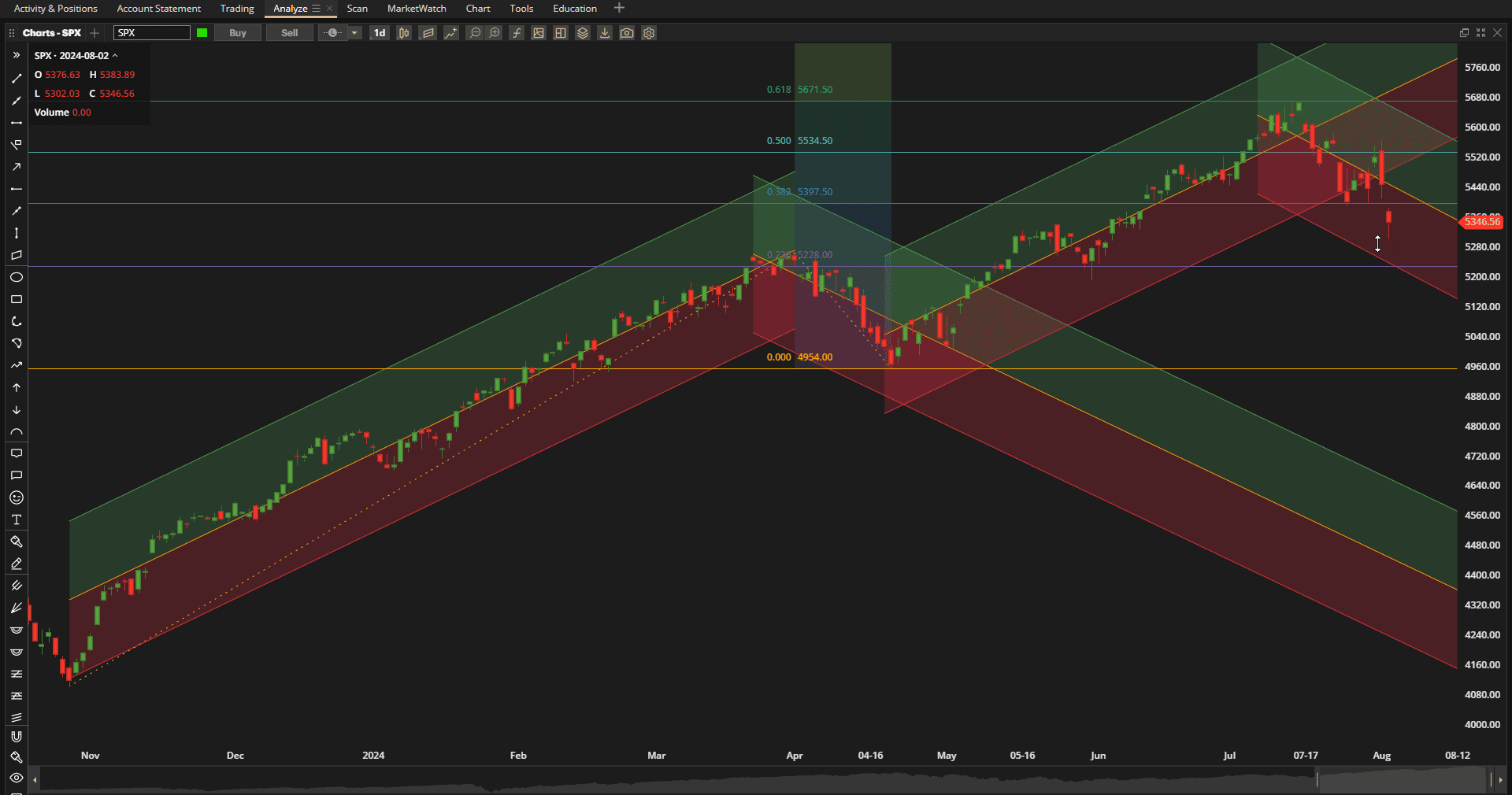Select the vertical line drawing tool
1512x795 pixels.
[x=16, y=233]
